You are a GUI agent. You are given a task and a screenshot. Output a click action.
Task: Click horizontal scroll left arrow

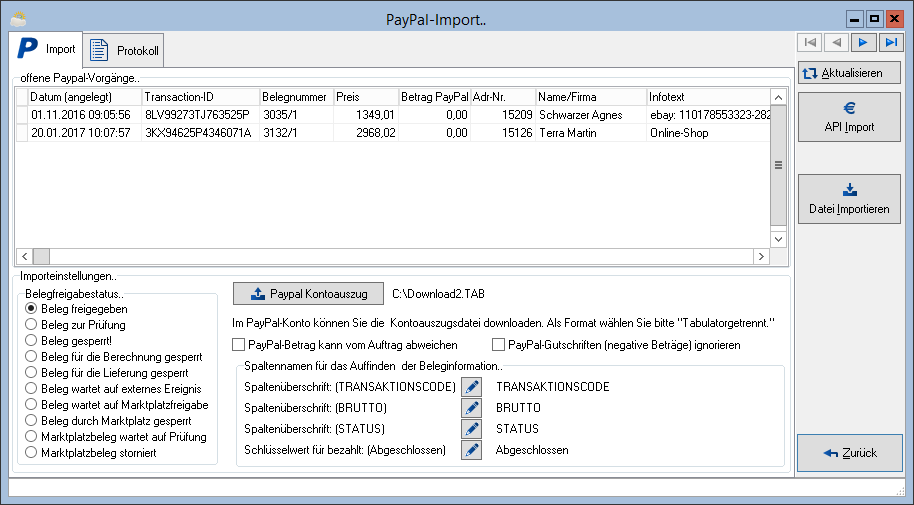click(24, 256)
